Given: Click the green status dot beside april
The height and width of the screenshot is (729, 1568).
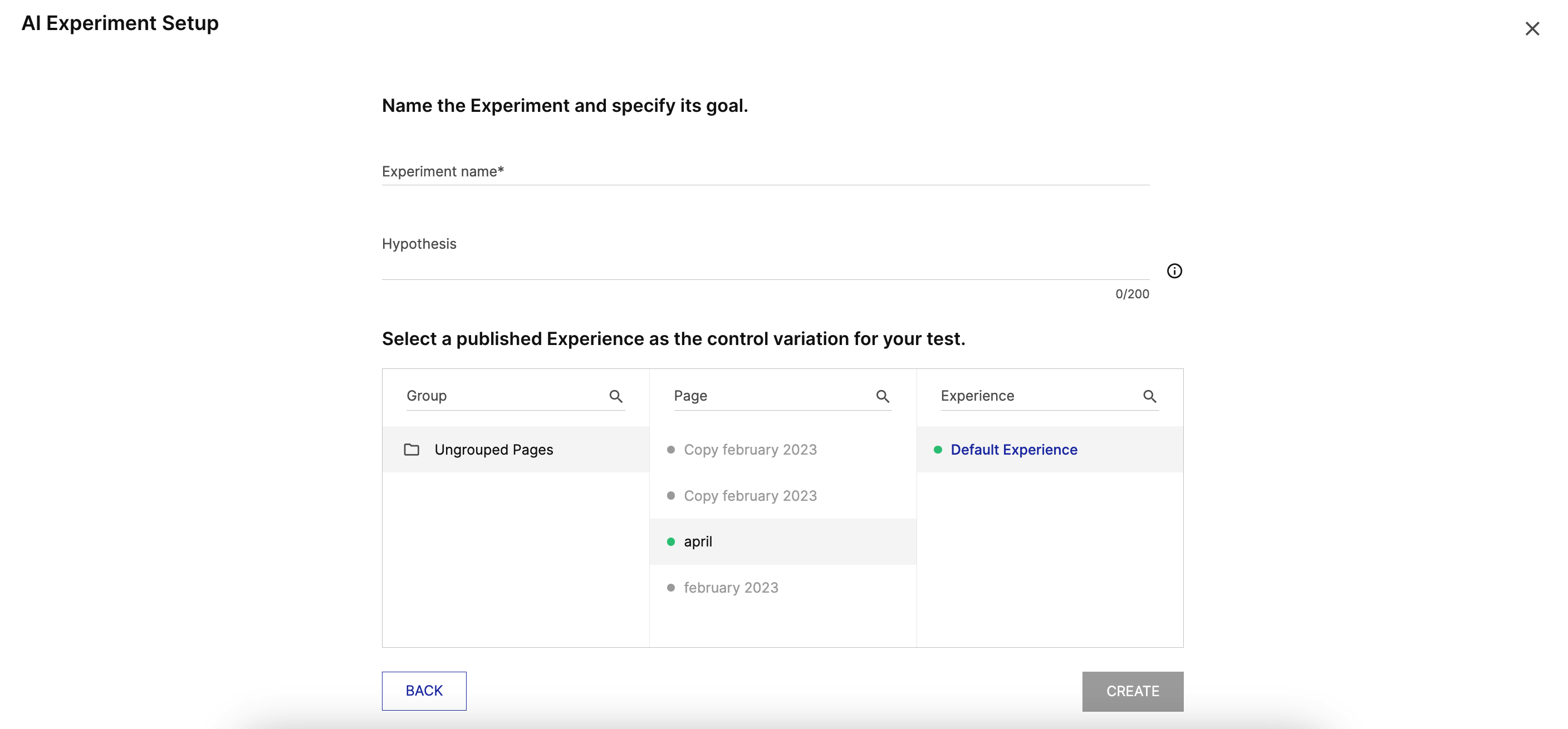Looking at the screenshot, I should 671,541.
